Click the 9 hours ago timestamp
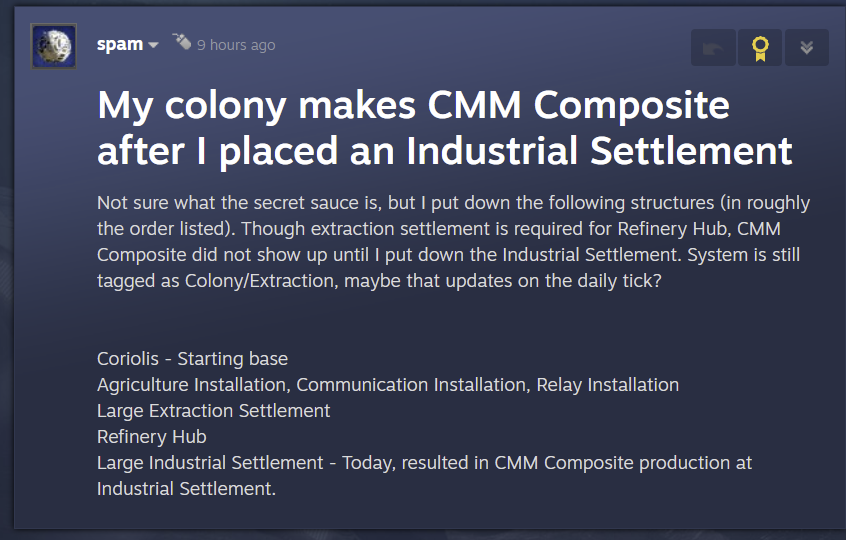Image resolution: width=846 pixels, height=540 pixels. 236,45
